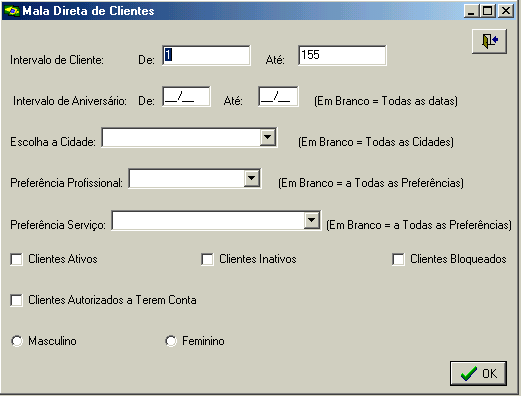Toggle the Clientes Inativos checkbox
Image resolution: width=521 pixels, height=396 pixels.
207,259
